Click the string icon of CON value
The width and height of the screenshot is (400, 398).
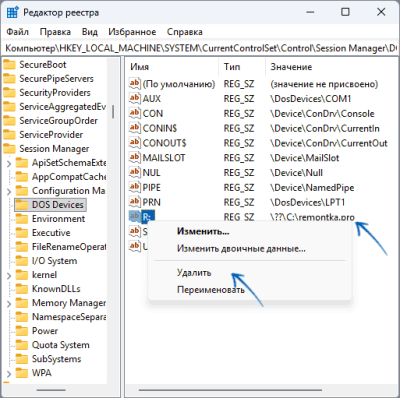(135, 113)
